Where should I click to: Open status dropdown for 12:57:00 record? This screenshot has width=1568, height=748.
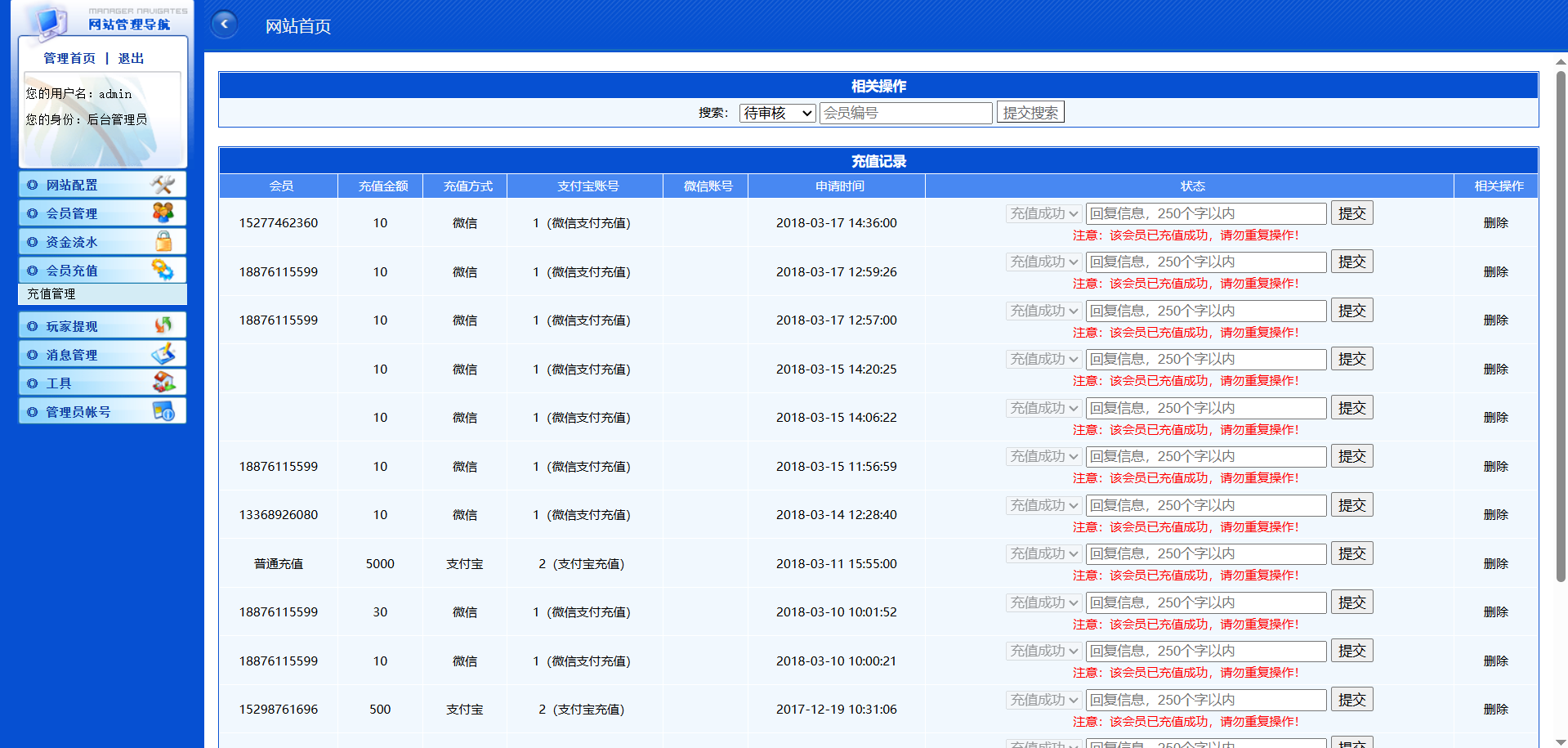click(1043, 311)
